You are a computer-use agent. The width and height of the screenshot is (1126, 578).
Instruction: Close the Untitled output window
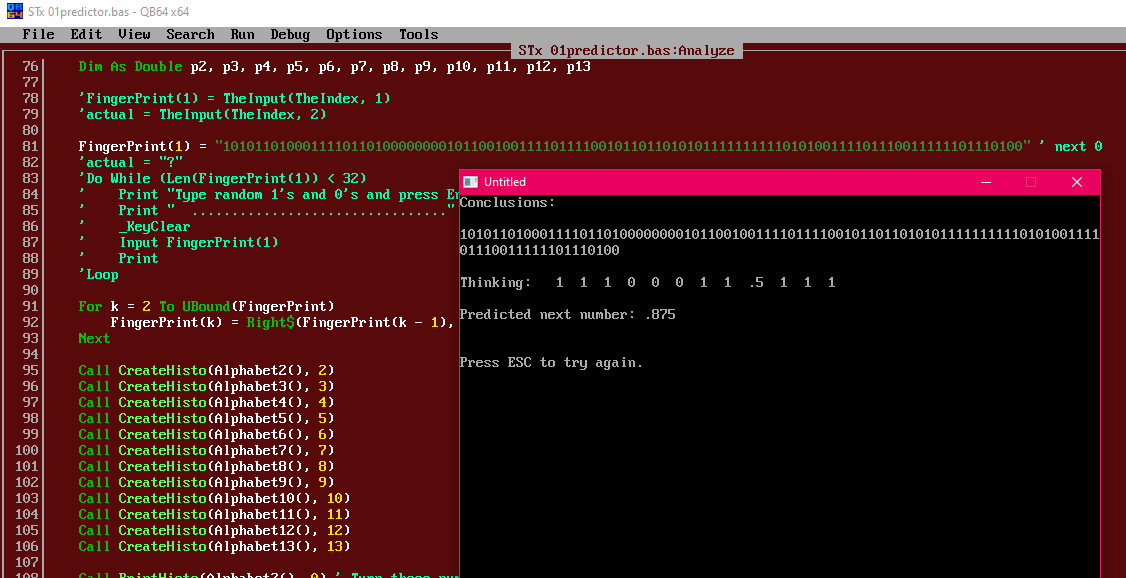tap(1076, 182)
